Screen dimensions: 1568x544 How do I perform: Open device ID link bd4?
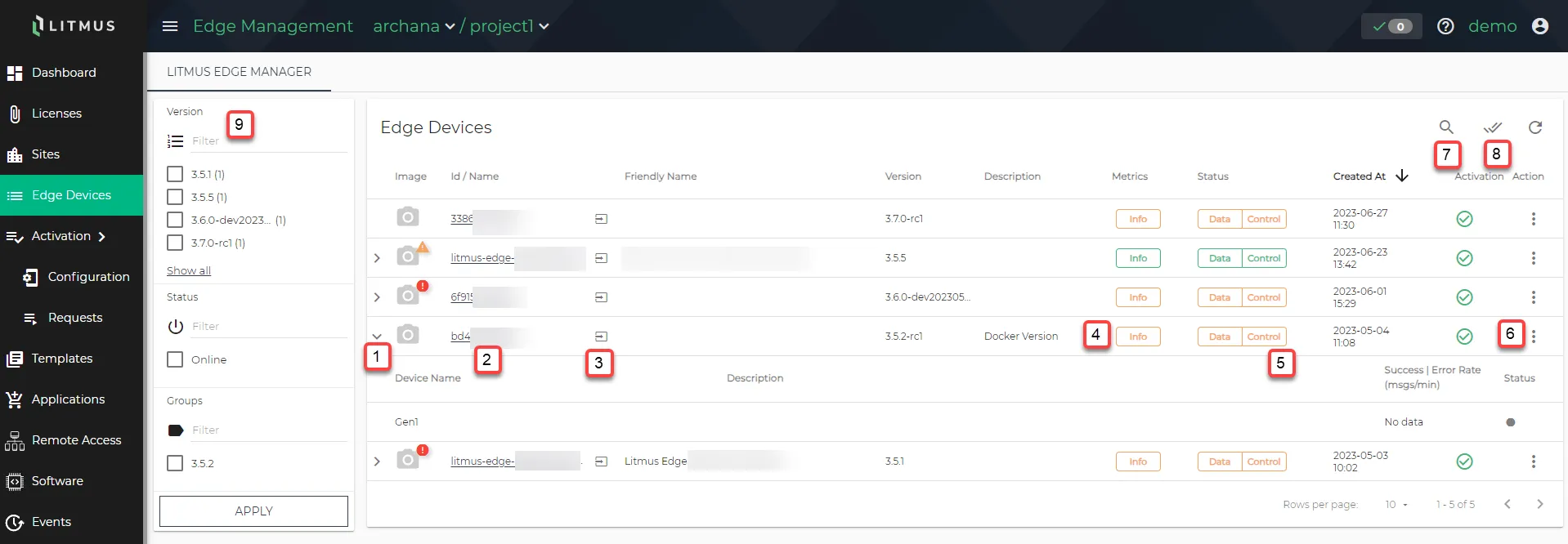(460, 337)
